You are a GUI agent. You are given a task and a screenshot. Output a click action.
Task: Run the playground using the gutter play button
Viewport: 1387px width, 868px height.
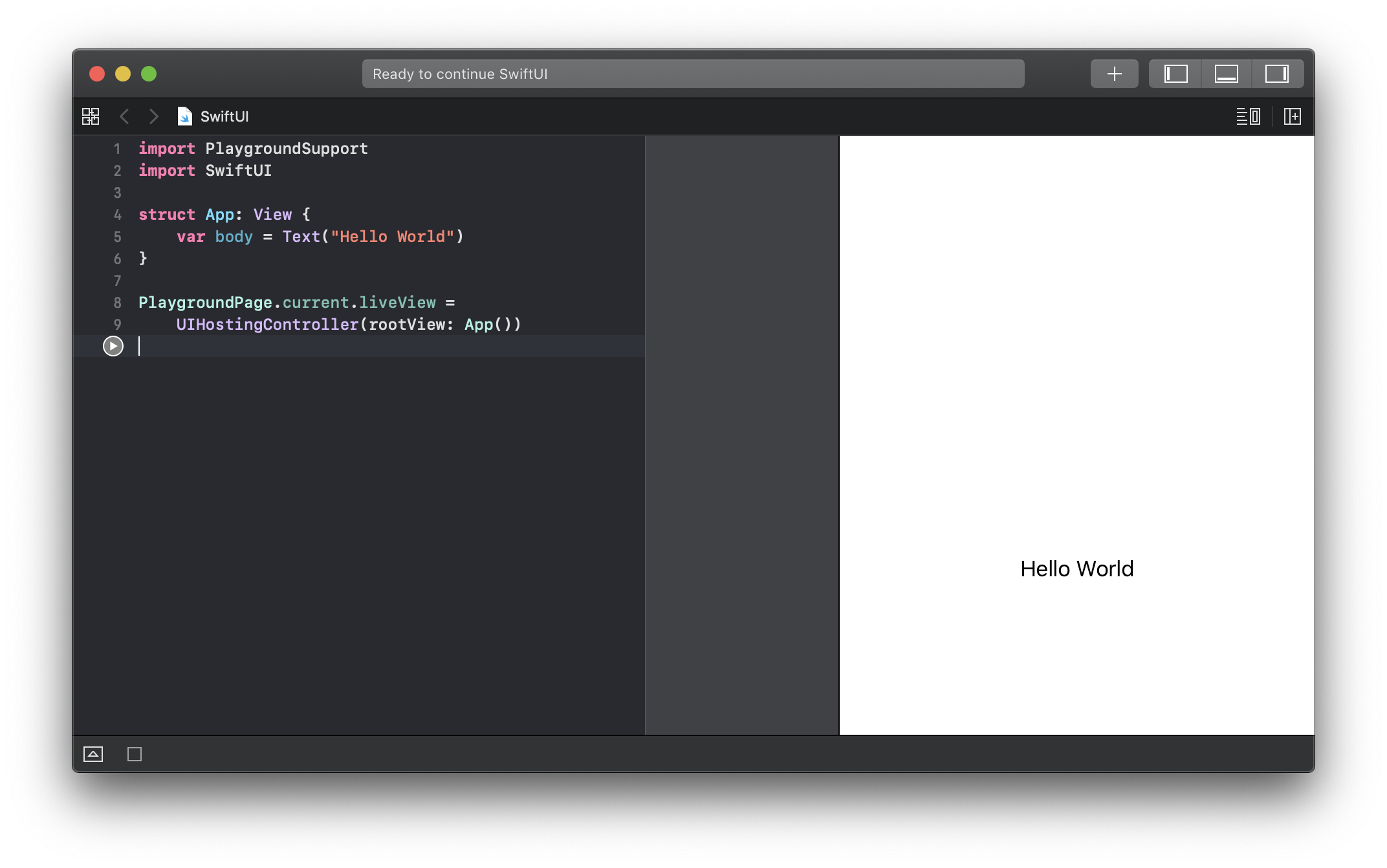point(113,346)
